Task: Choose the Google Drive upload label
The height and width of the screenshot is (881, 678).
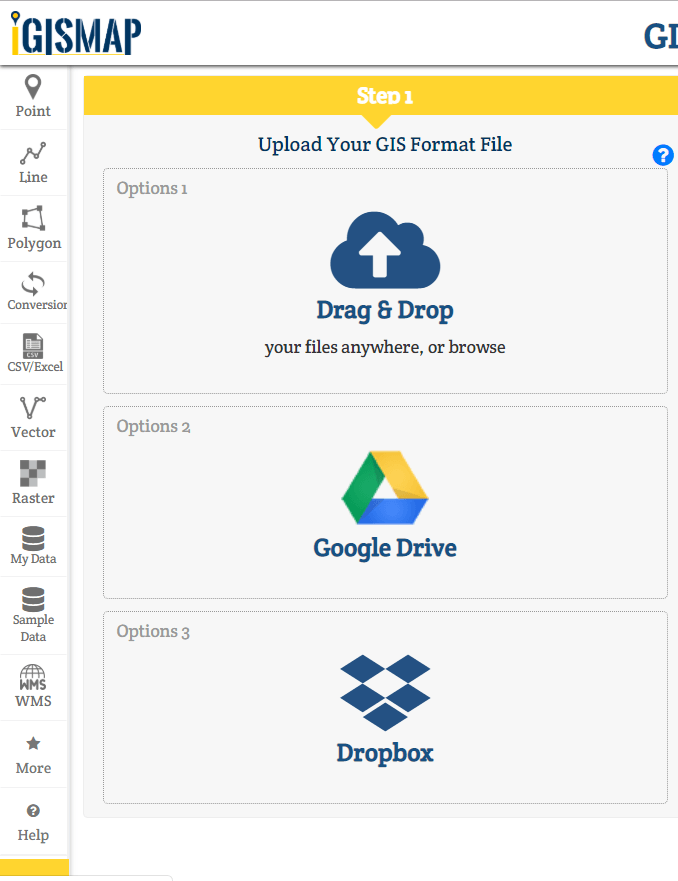Action: [385, 548]
